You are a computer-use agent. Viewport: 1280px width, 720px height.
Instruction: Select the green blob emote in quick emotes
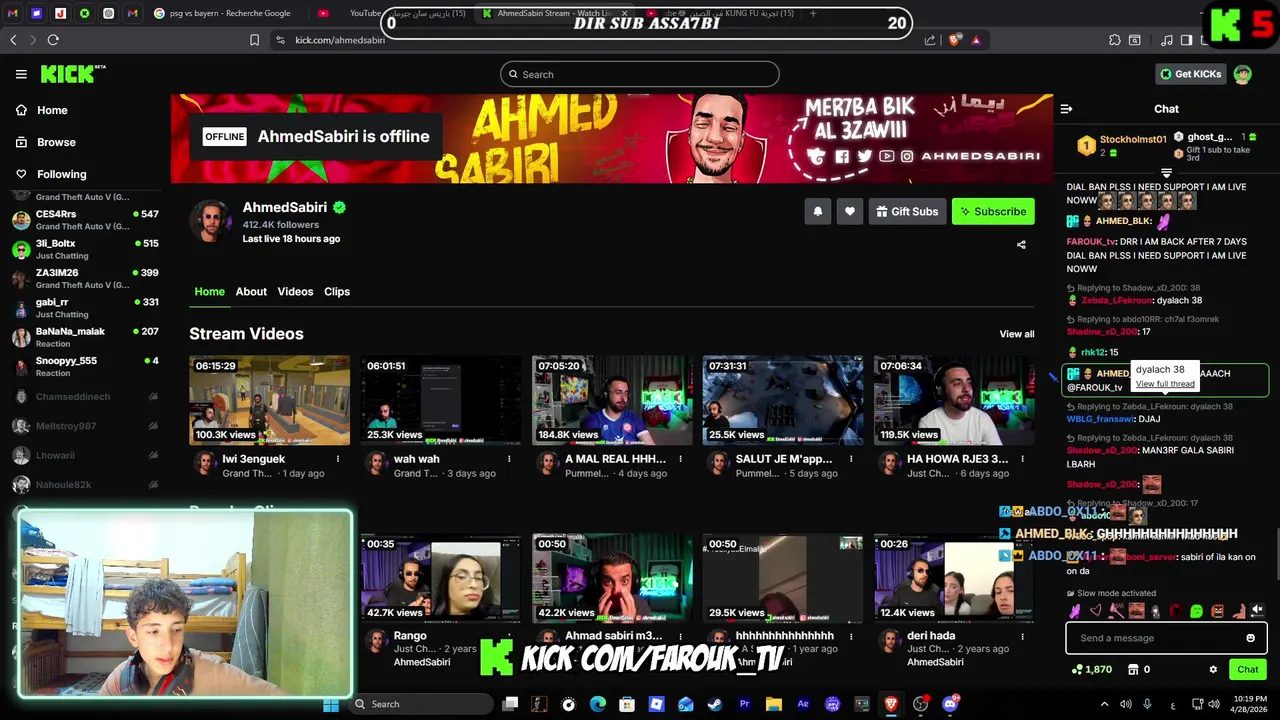click(1196, 611)
